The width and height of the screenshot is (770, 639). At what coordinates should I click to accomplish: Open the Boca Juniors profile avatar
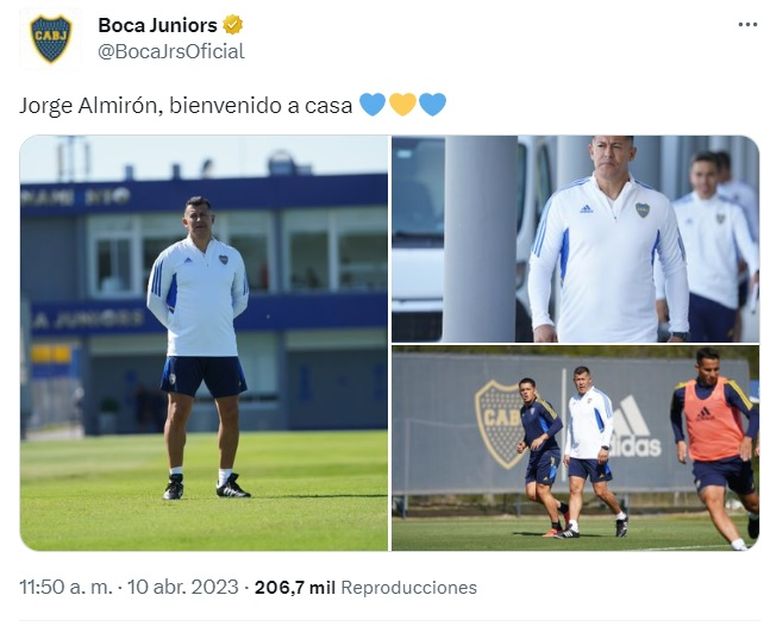(51, 39)
